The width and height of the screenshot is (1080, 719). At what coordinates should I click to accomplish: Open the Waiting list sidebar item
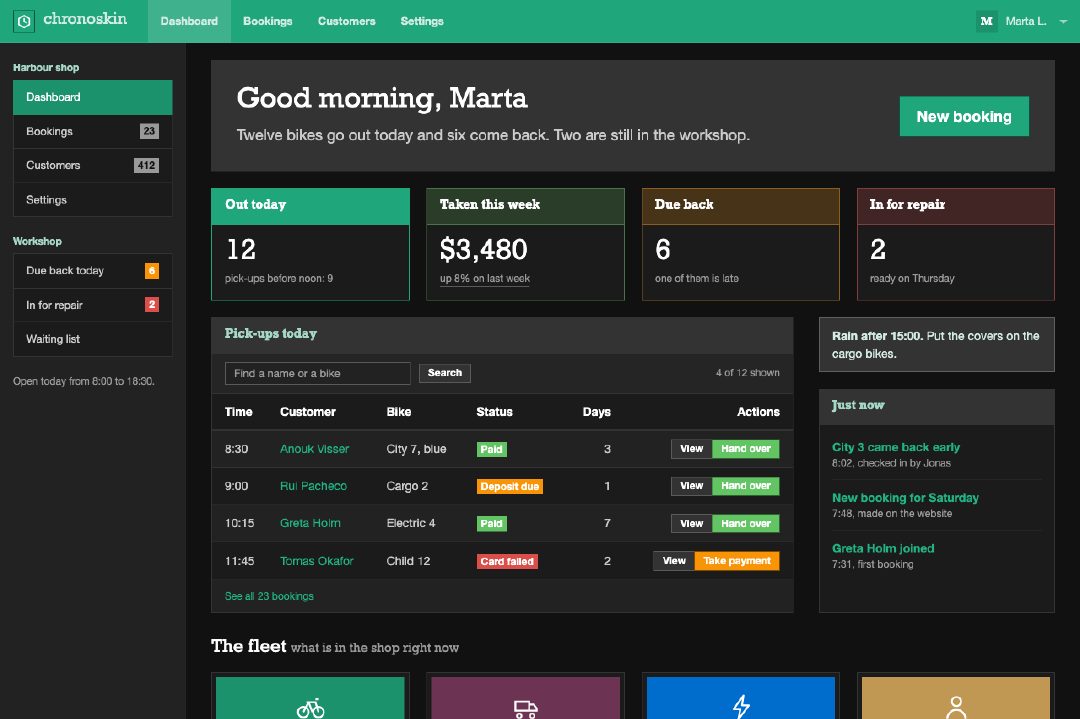(x=92, y=339)
